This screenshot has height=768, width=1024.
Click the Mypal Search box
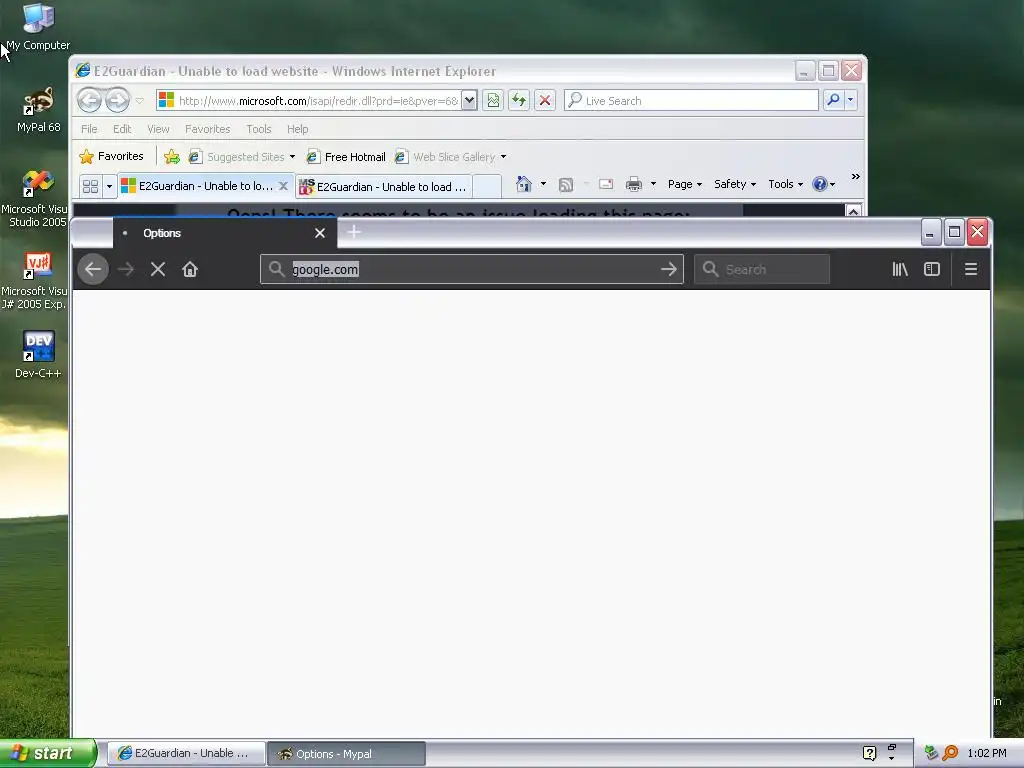click(762, 269)
